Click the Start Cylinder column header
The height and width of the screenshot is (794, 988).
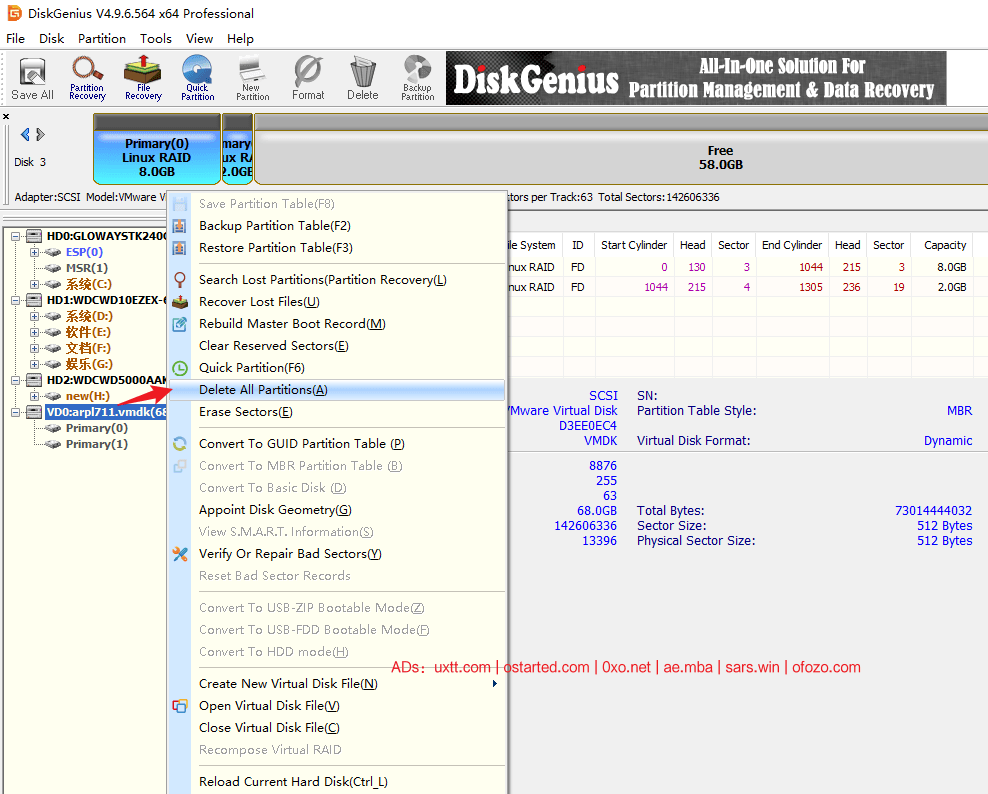click(634, 245)
